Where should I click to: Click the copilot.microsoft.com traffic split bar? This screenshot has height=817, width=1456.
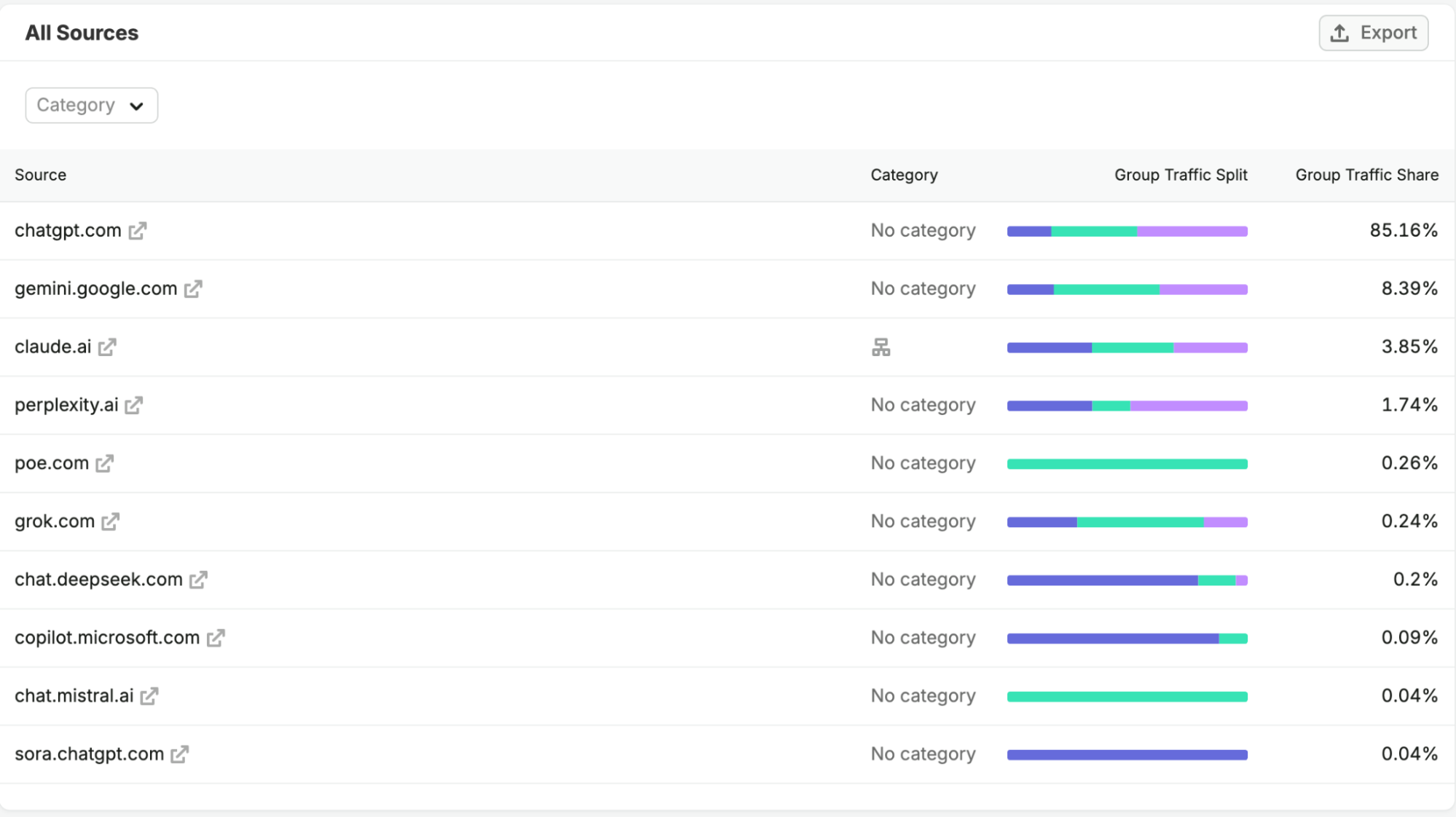(1128, 639)
